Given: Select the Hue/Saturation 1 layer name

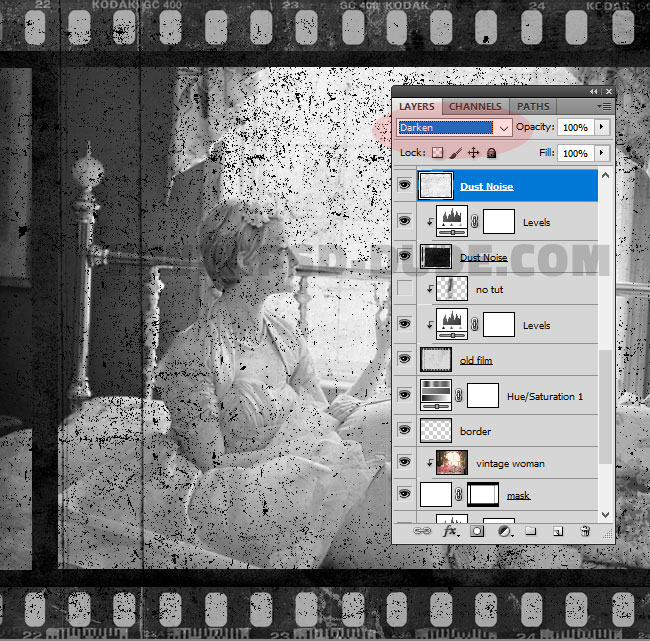Looking at the screenshot, I should coord(545,396).
